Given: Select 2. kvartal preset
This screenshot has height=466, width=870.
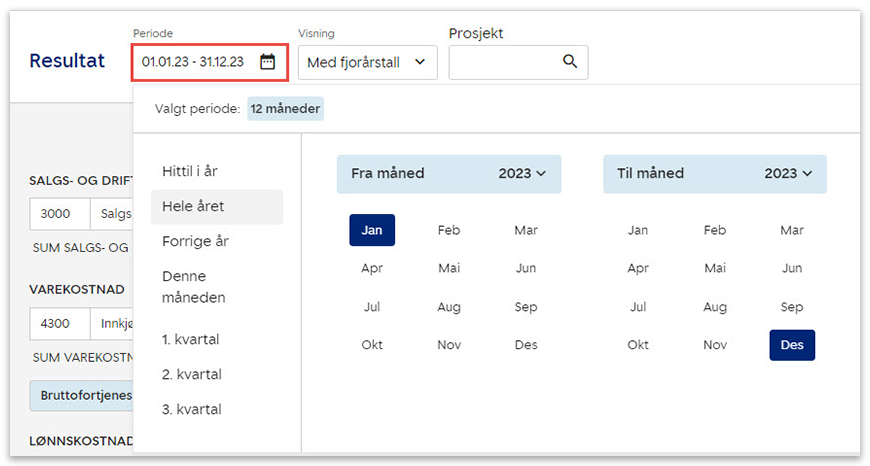Looking at the screenshot, I should 191,375.
